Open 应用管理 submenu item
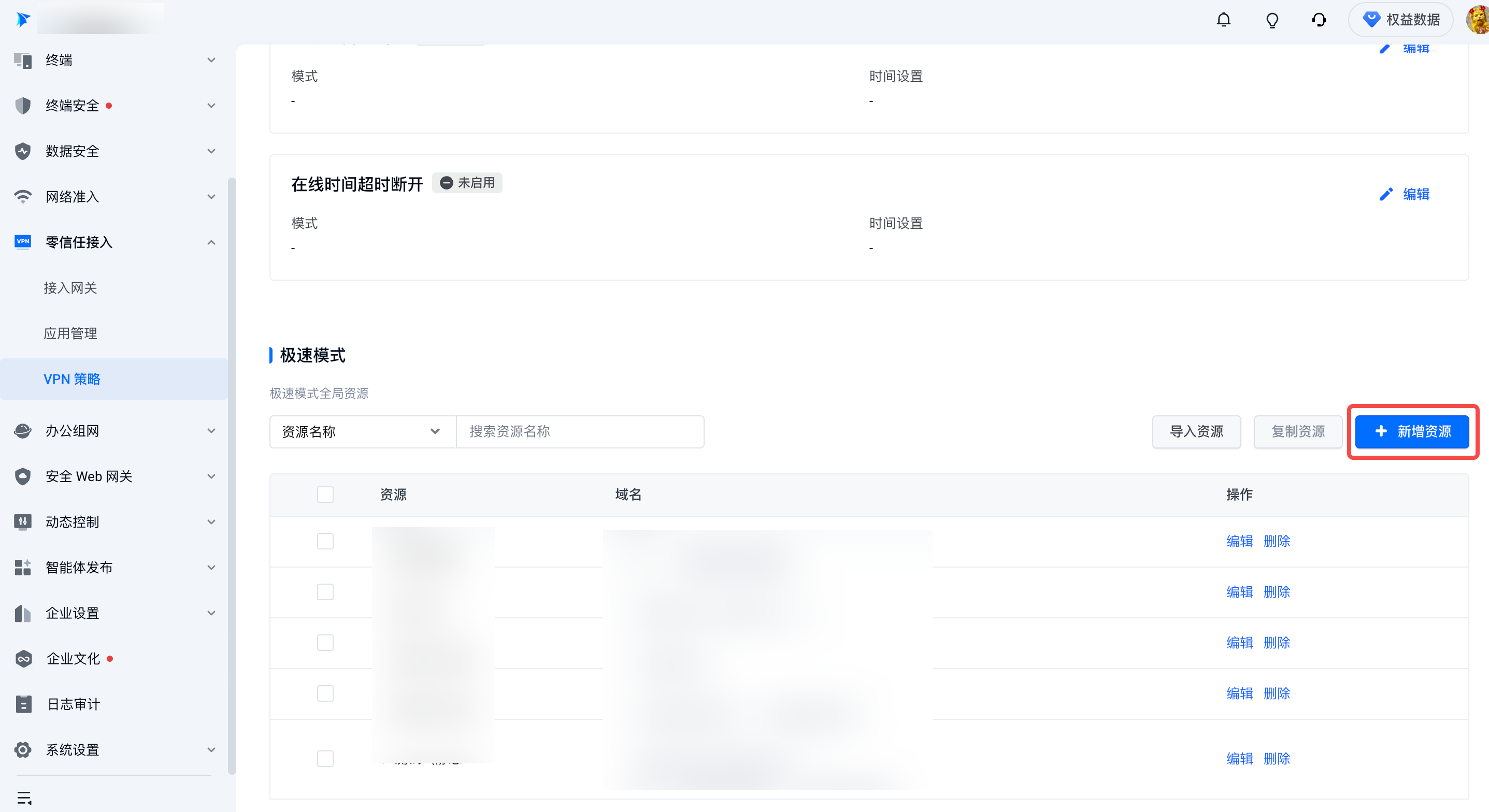Image resolution: width=1489 pixels, height=812 pixels. click(x=70, y=334)
